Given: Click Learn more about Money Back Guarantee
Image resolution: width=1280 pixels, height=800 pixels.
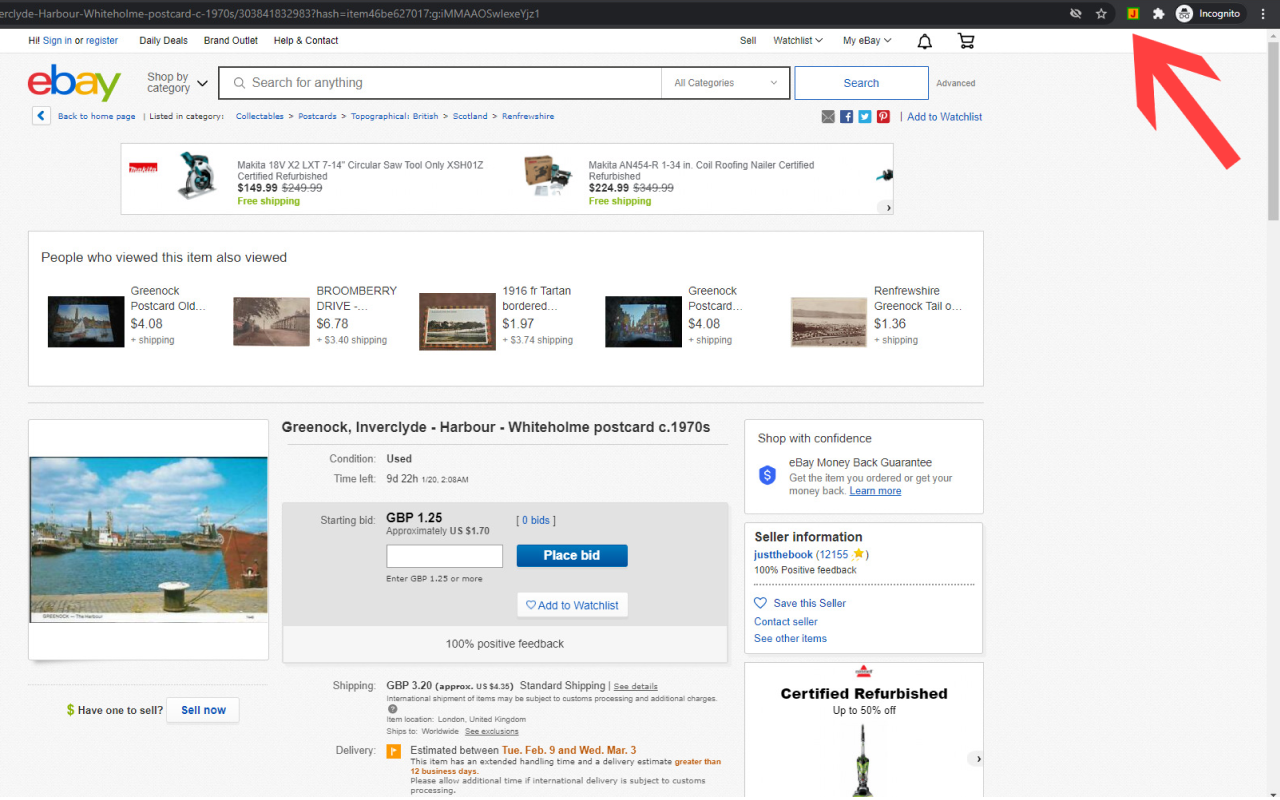Looking at the screenshot, I should pos(875,491).
